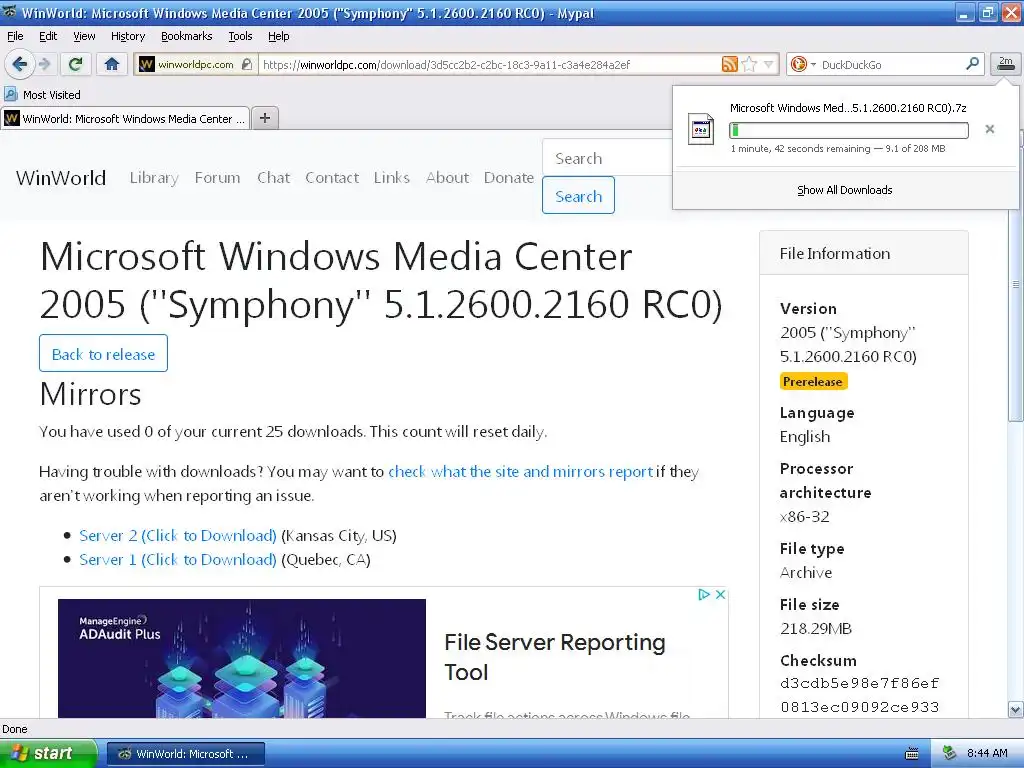Reload the page with the refresh icon
This screenshot has height=768, width=1024.
[x=76, y=64]
